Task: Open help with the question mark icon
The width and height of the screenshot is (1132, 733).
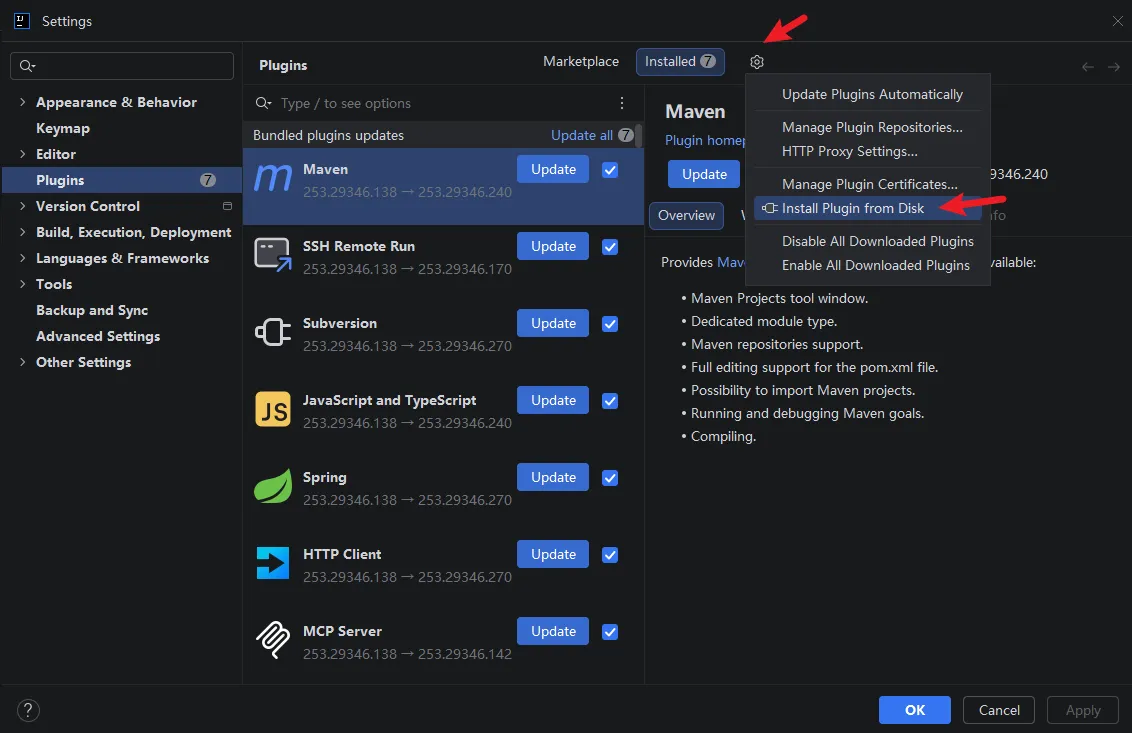Action: pyautogui.click(x=28, y=711)
